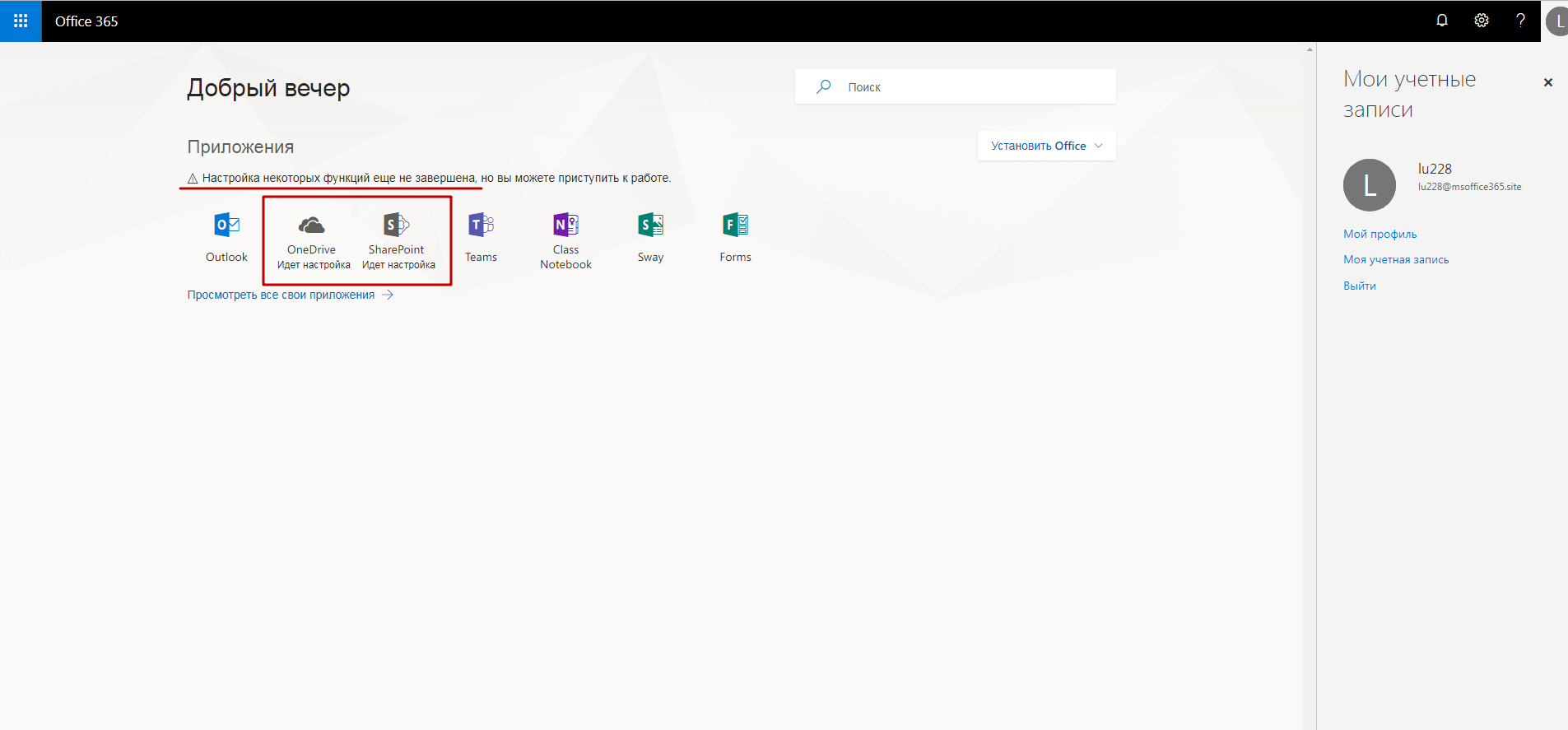Click the lu228 account name
The height and width of the screenshot is (730, 1568).
pyautogui.click(x=1435, y=169)
